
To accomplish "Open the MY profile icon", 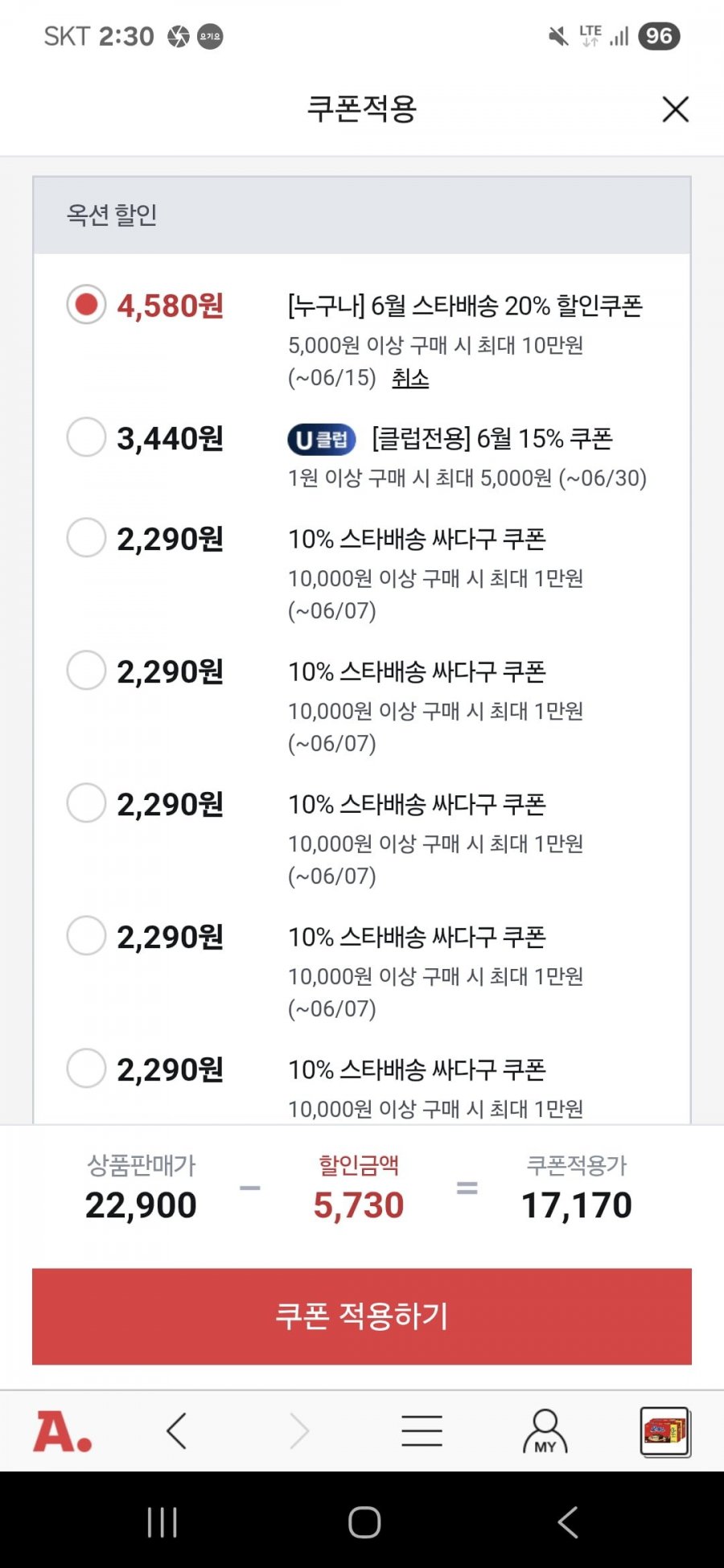I will (545, 1431).
